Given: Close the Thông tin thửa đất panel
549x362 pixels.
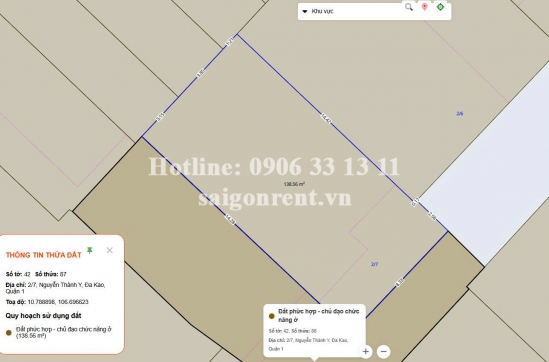Looking at the screenshot, I should tap(110, 250).
